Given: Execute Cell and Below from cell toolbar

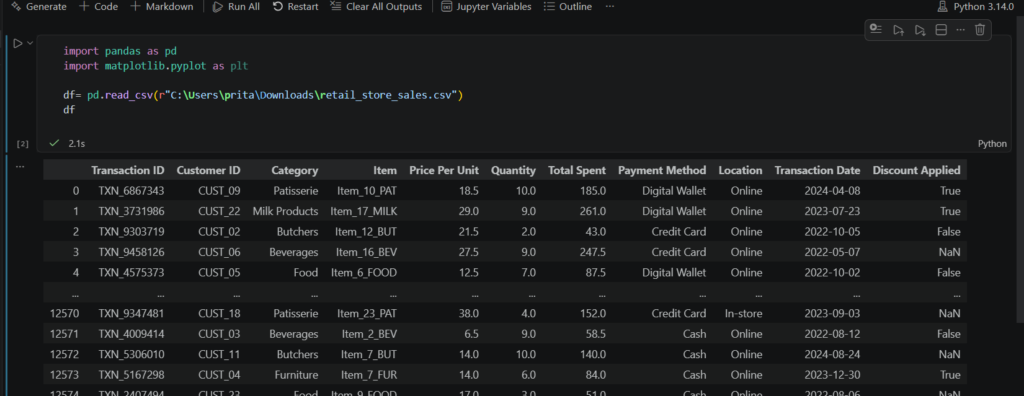Looking at the screenshot, I should coord(920,29).
